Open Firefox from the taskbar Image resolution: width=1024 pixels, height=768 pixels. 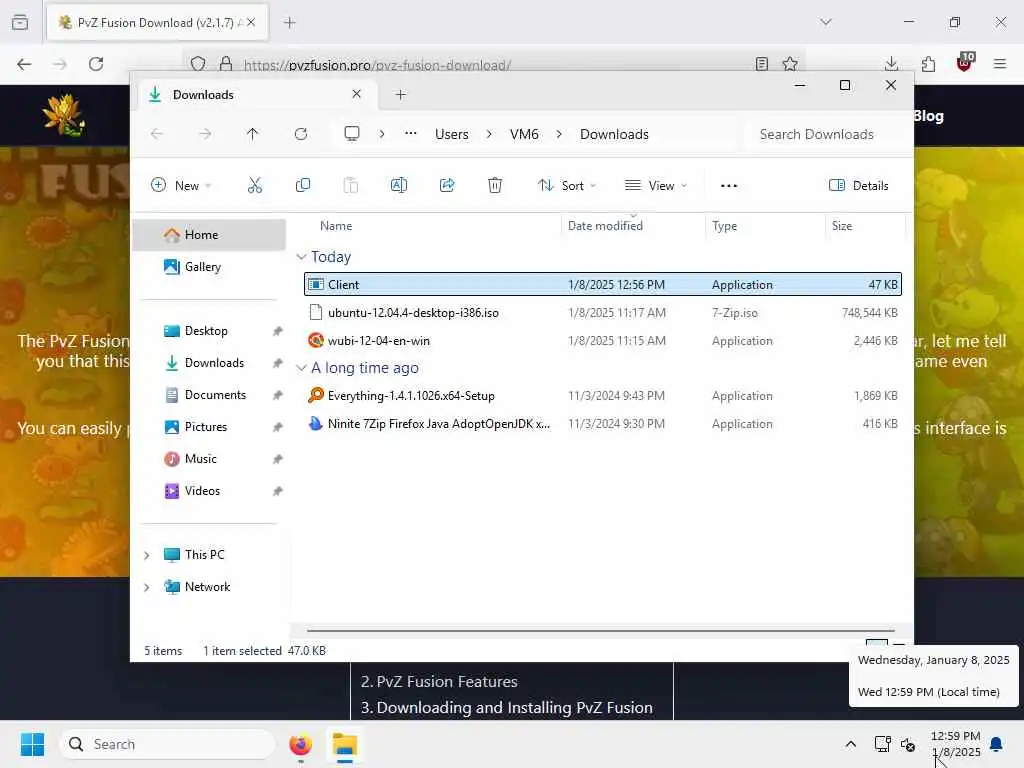coord(300,744)
